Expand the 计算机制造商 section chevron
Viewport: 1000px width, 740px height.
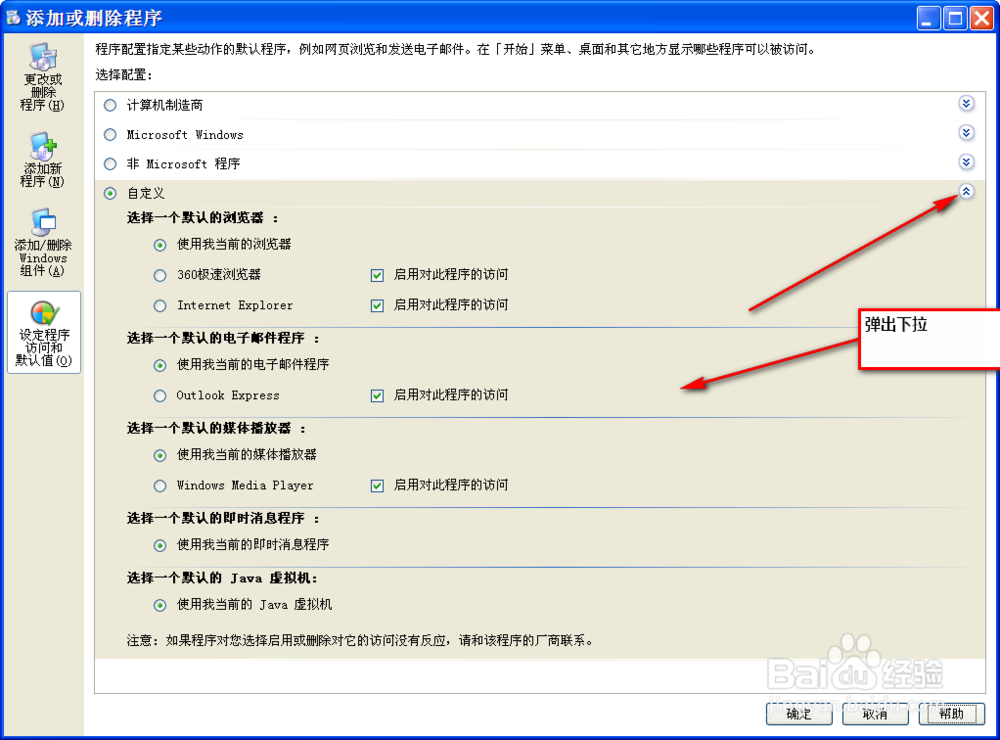click(967, 103)
